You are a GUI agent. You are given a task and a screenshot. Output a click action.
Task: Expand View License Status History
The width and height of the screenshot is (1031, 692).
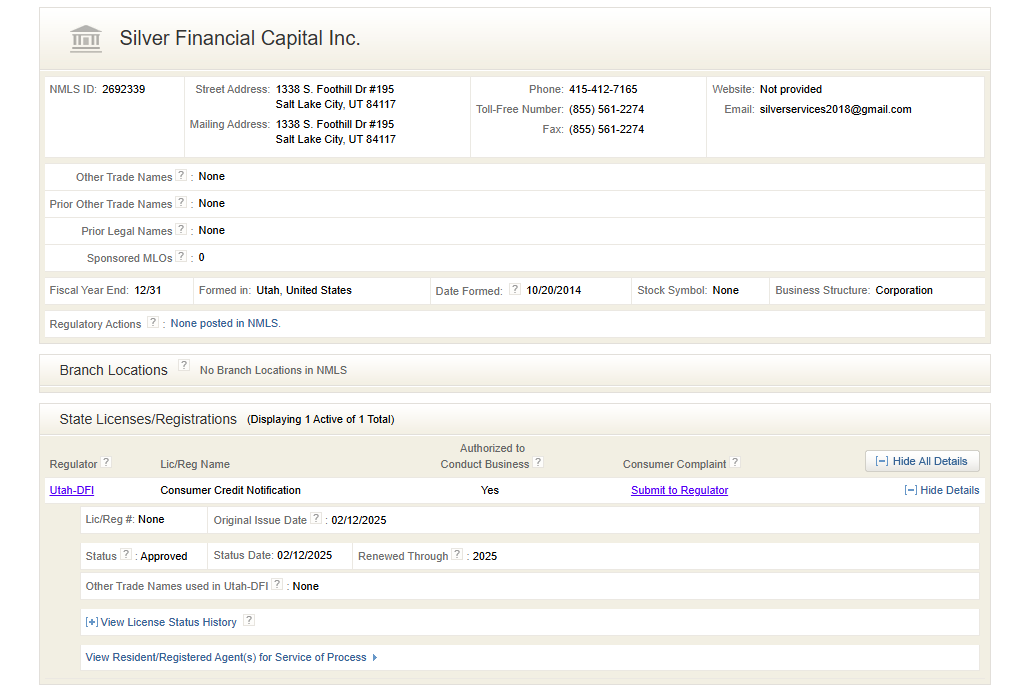click(x=161, y=622)
